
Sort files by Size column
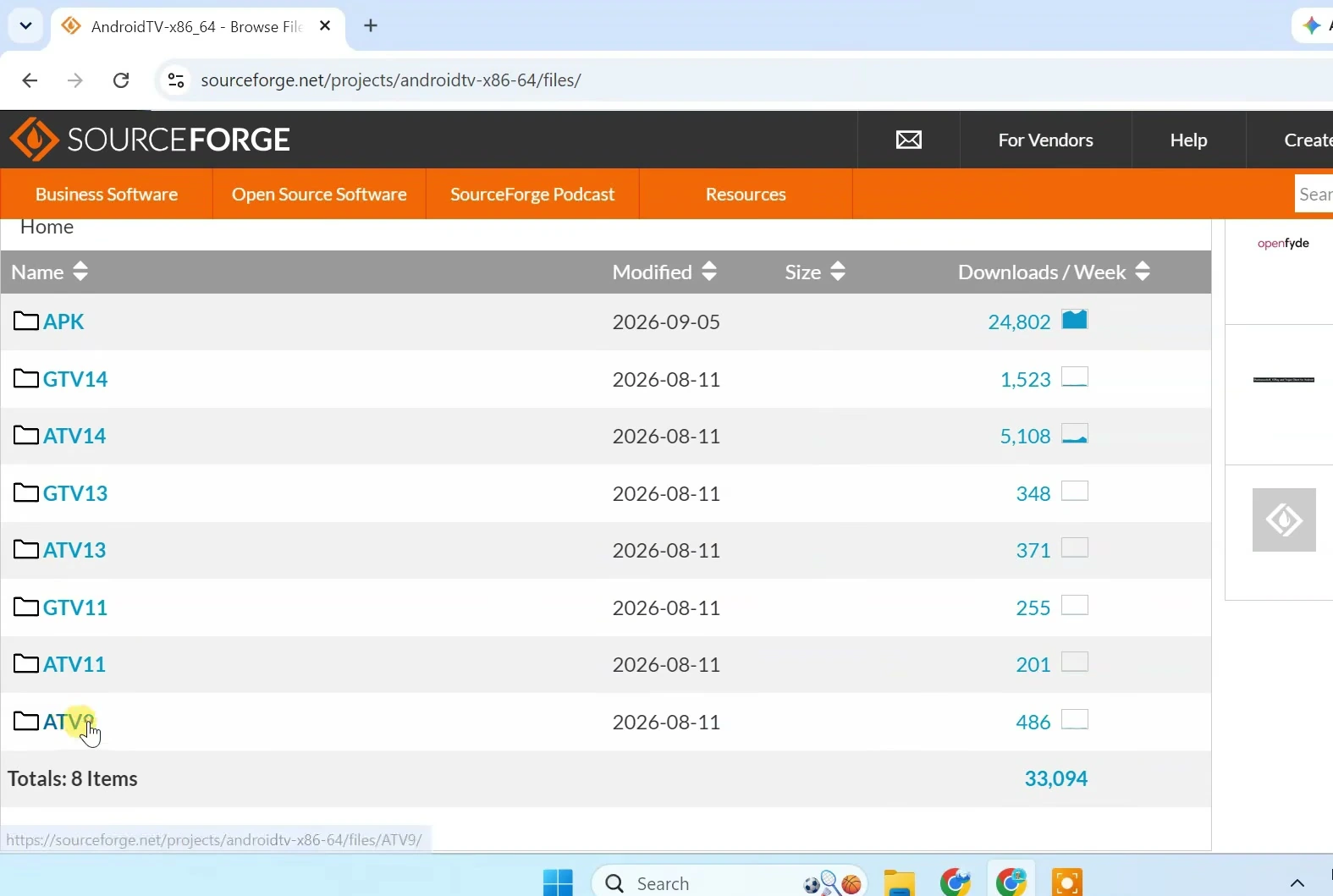tap(815, 272)
